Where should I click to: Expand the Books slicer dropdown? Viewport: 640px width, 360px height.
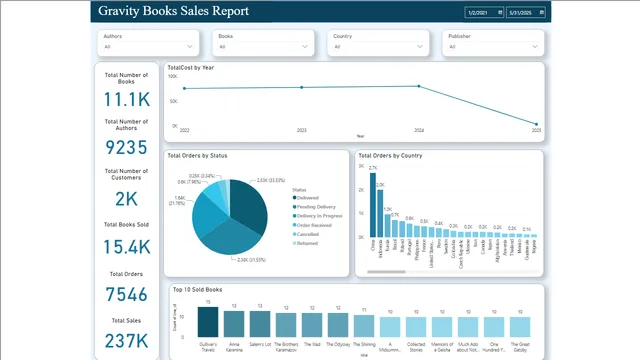click(x=305, y=47)
